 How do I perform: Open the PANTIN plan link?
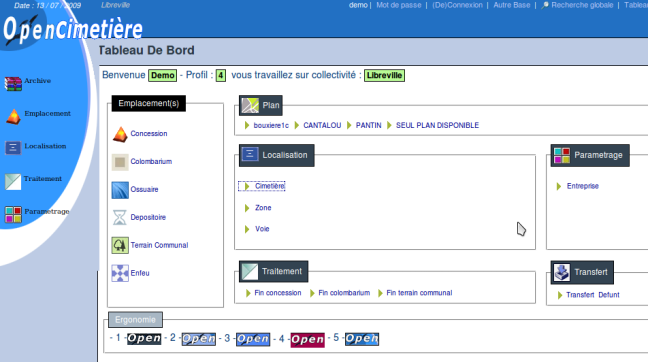tap(369, 125)
